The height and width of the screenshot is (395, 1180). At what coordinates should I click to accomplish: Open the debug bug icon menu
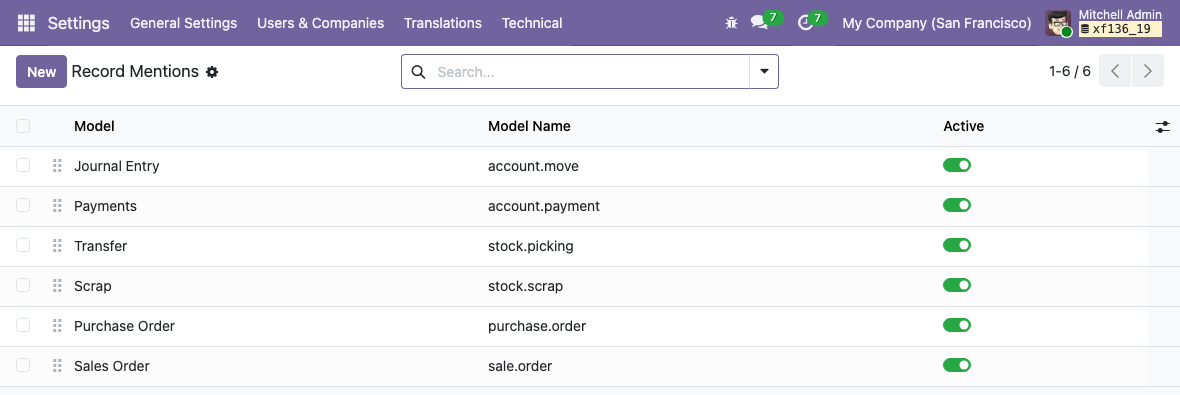point(731,23)
